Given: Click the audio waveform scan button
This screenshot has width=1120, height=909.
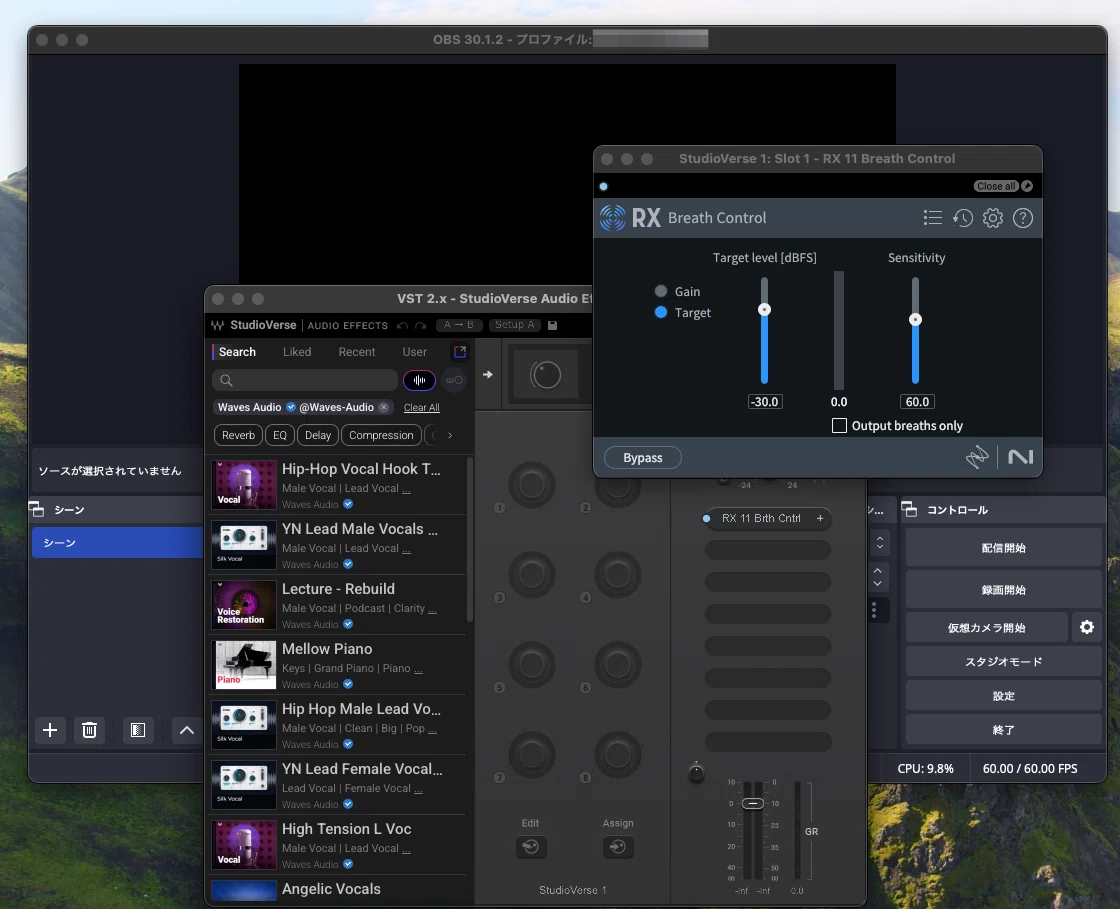Looking at the screenshot, I should pyautogui.click(x=419, y=381).
